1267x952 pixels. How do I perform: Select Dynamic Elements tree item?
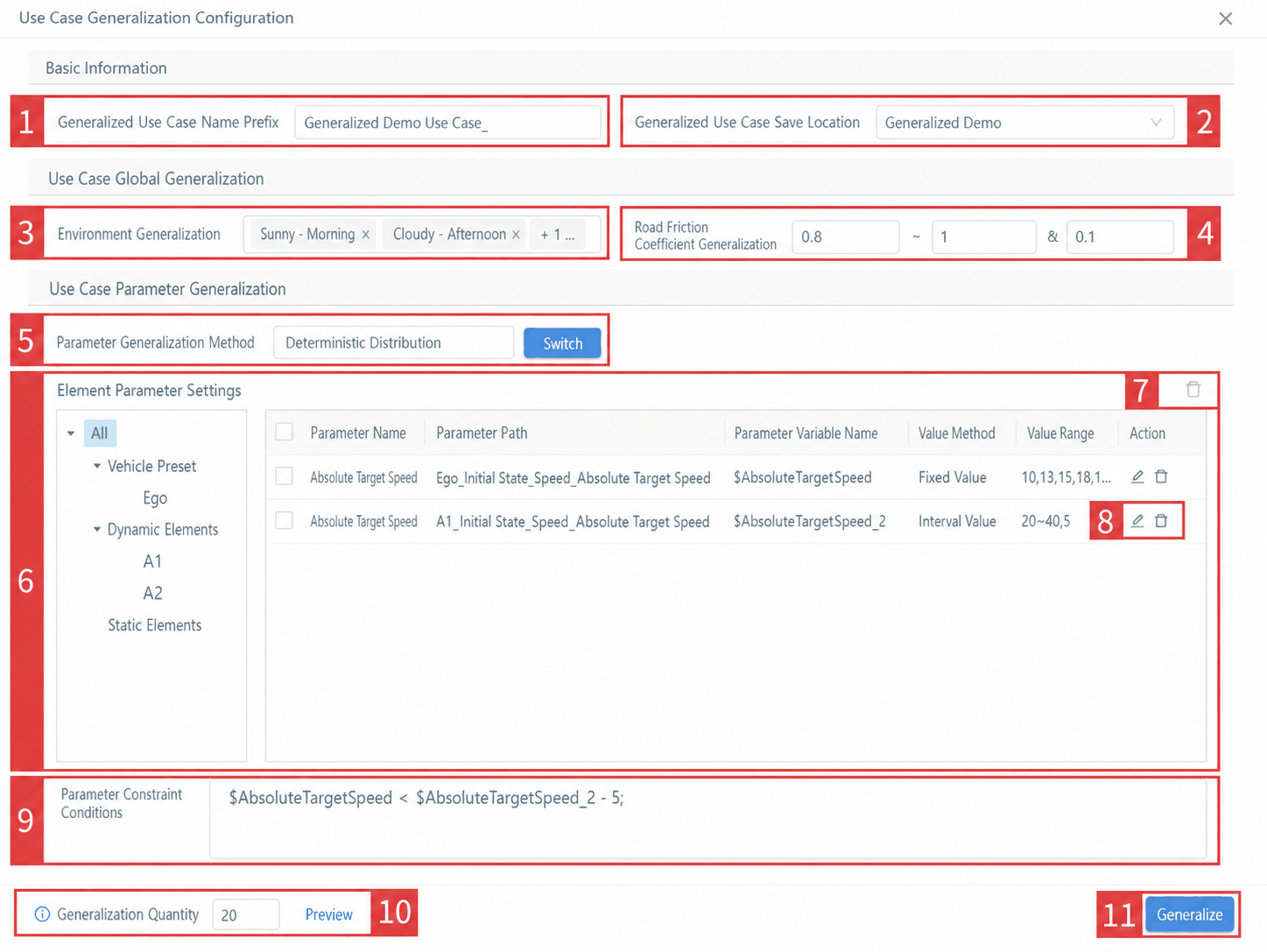coord(163,529)
